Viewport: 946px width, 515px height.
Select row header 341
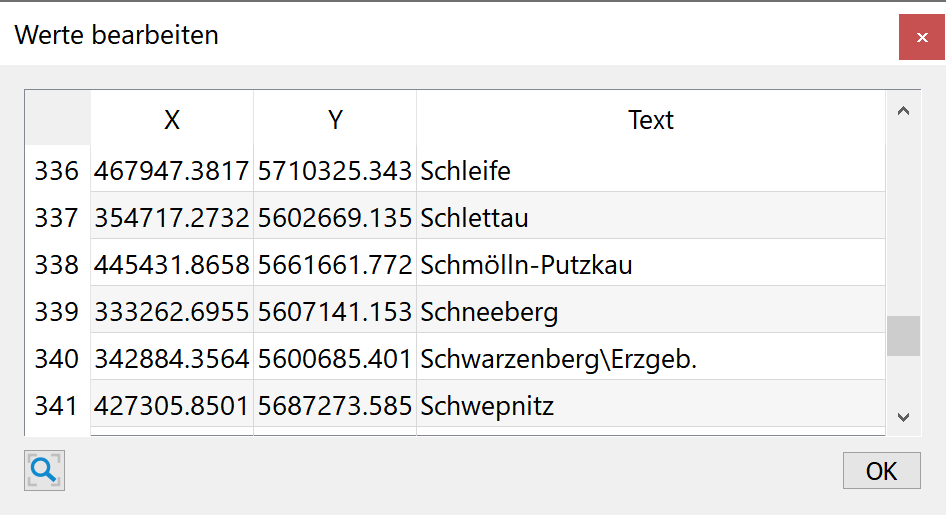58,406
